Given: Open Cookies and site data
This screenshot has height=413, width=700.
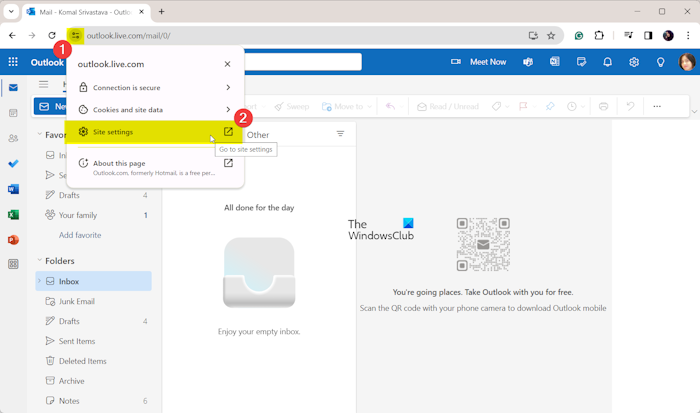Looking at the screenshot, I should [155, 109].
